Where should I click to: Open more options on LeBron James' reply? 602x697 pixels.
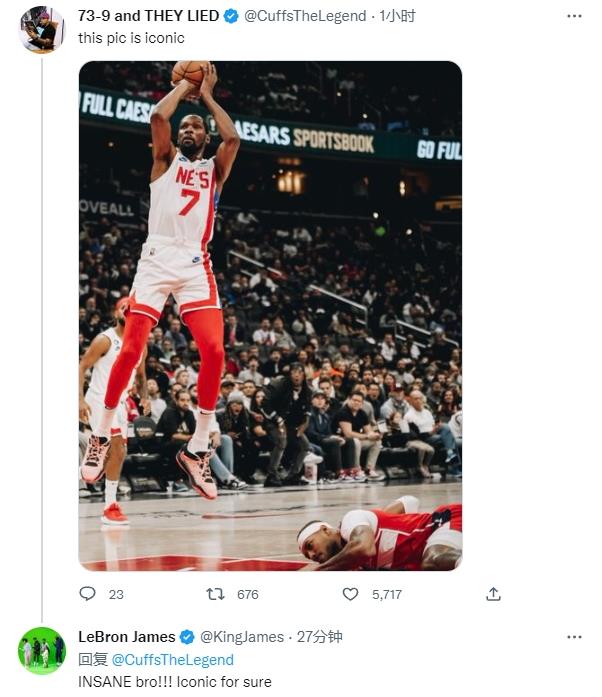click(x=574, y=637)
